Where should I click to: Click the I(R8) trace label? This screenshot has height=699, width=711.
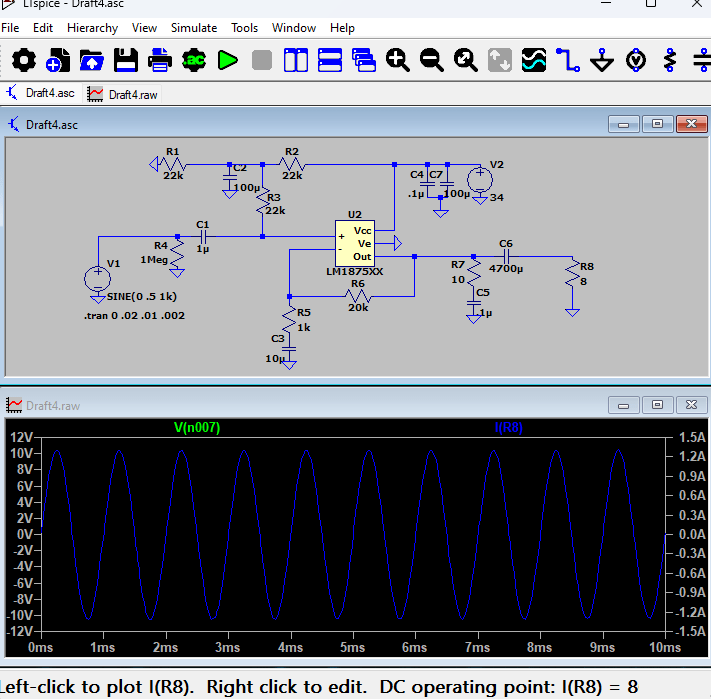click(508, 427)
